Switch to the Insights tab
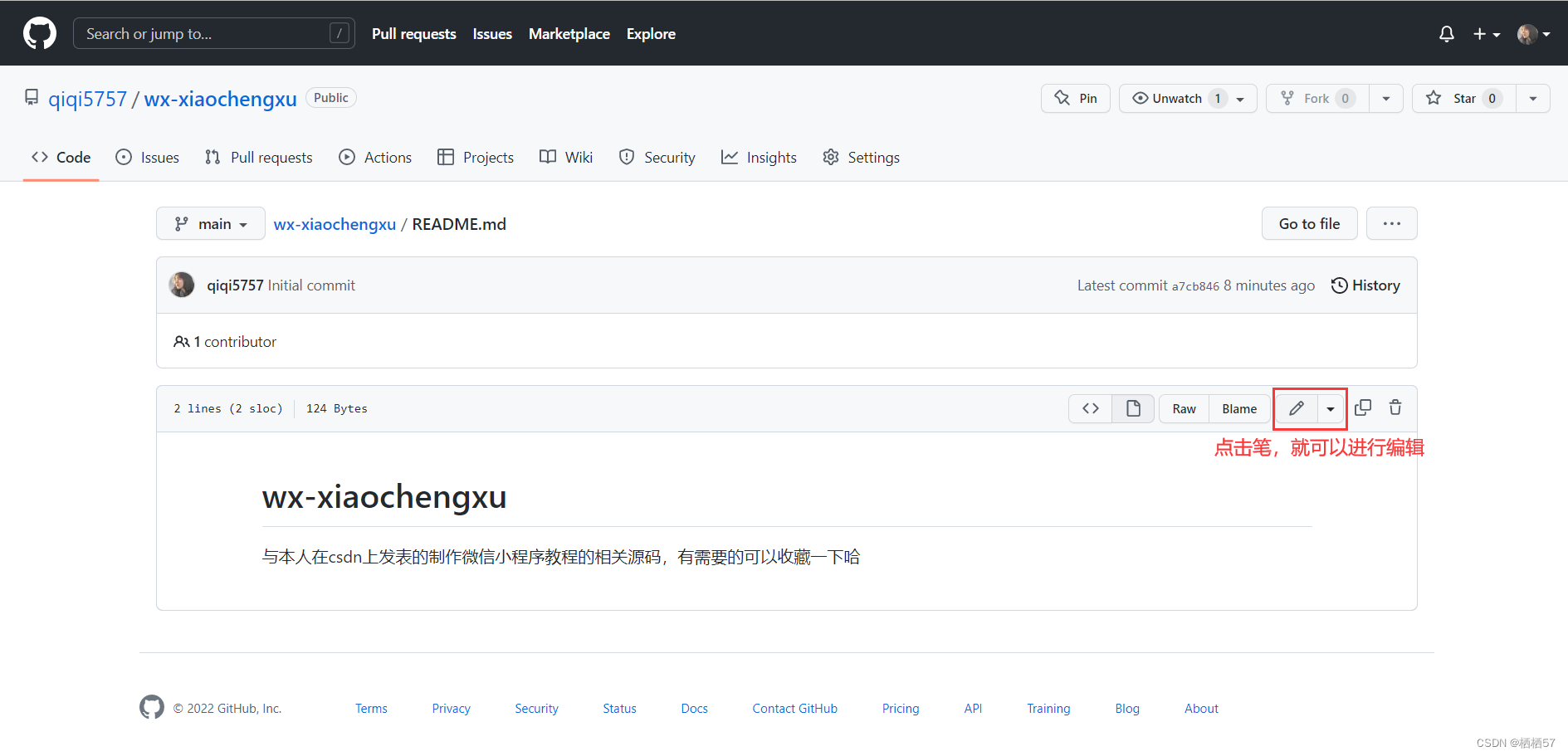The height and width of the screenshot is (756, 1568). [759, 157]
